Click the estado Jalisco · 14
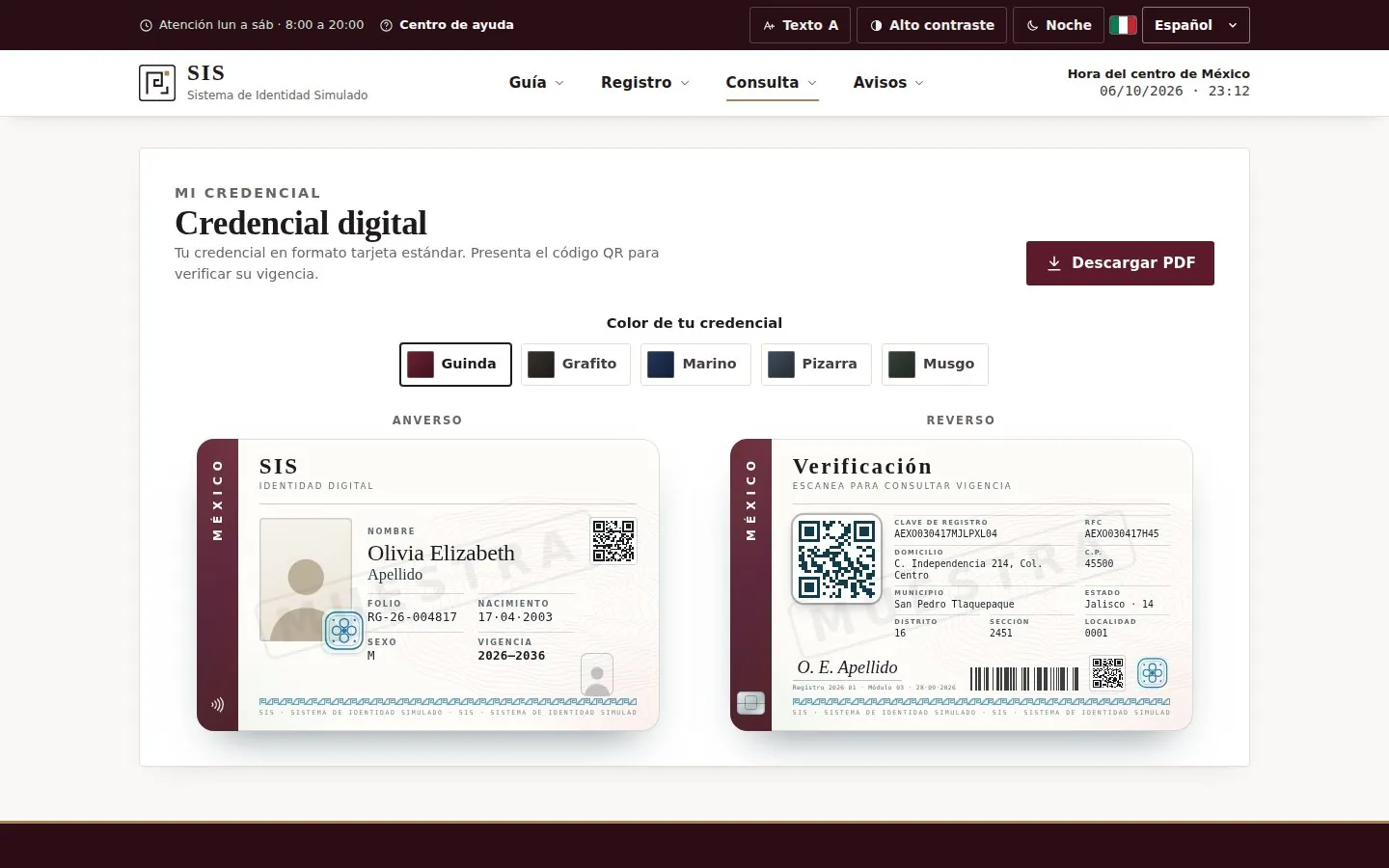The height and width of the screenshot is (868, 1389). (1119, 604)
